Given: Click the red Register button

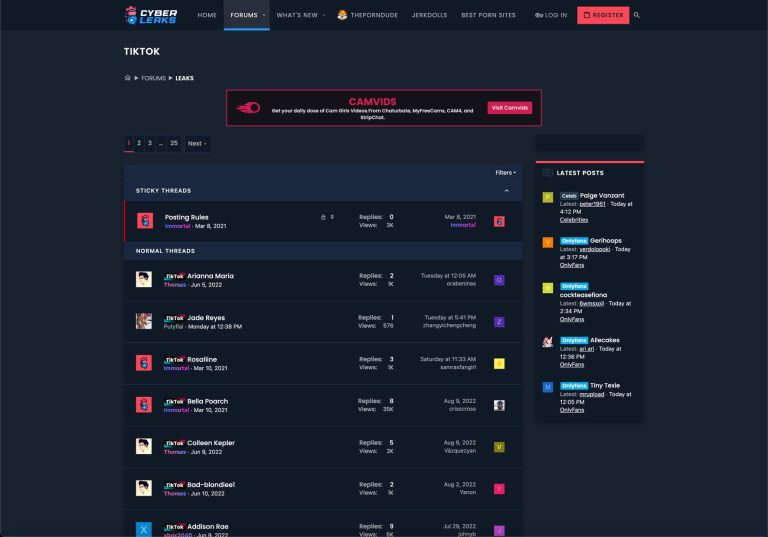Looking at the screenshot, I should [603, 15].
